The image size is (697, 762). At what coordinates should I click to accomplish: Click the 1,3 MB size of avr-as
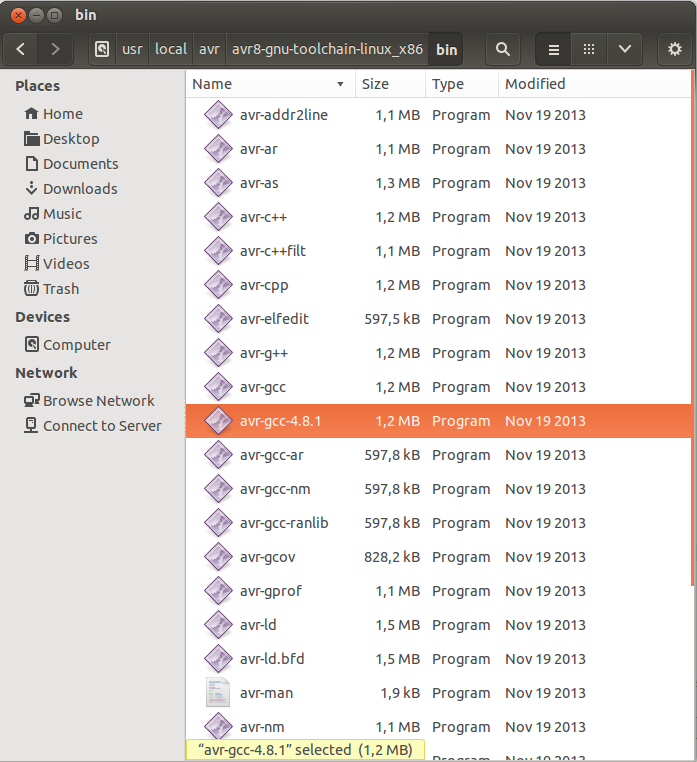point(398,183)
